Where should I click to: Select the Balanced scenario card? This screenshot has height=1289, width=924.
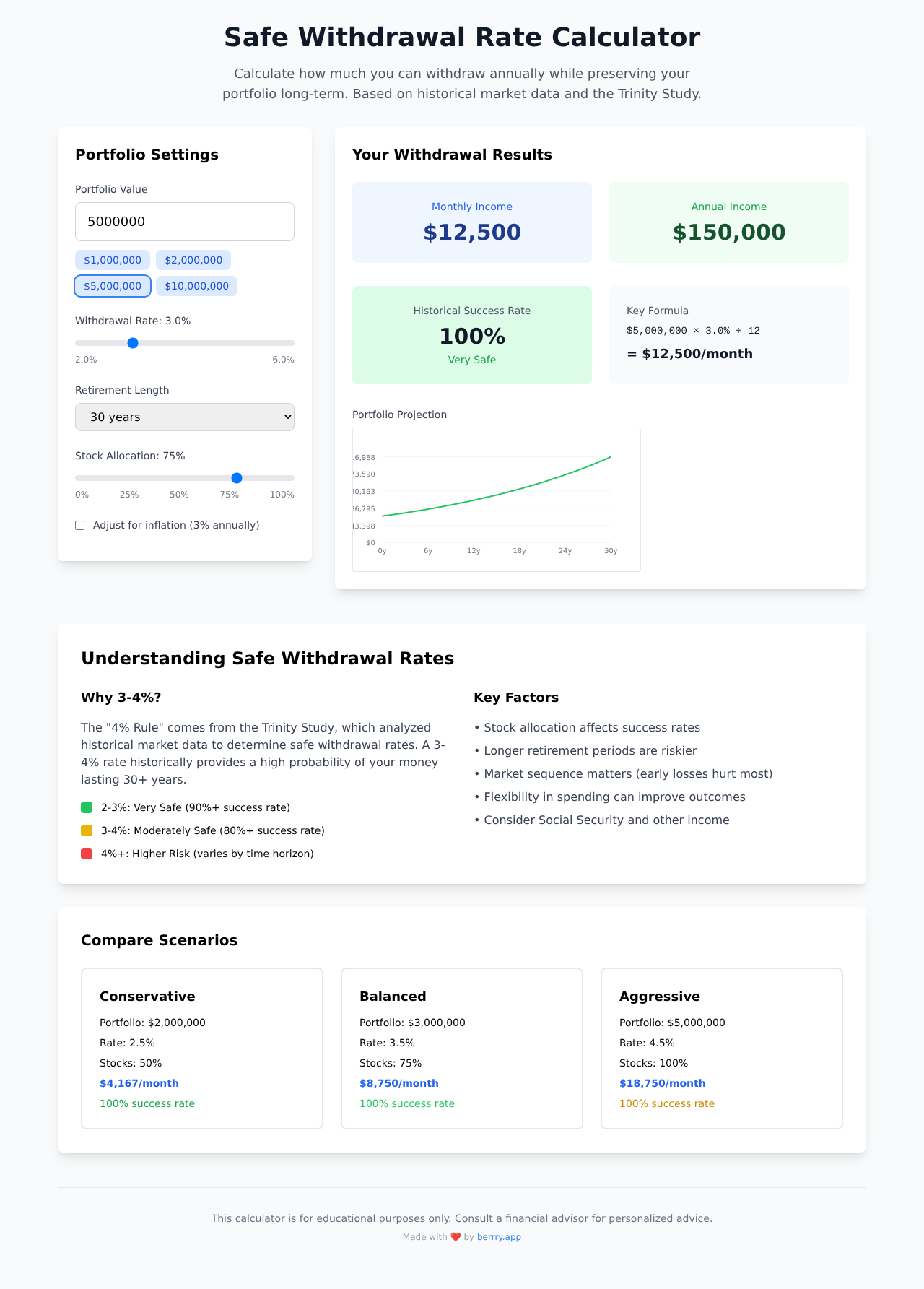[462, 1048]
